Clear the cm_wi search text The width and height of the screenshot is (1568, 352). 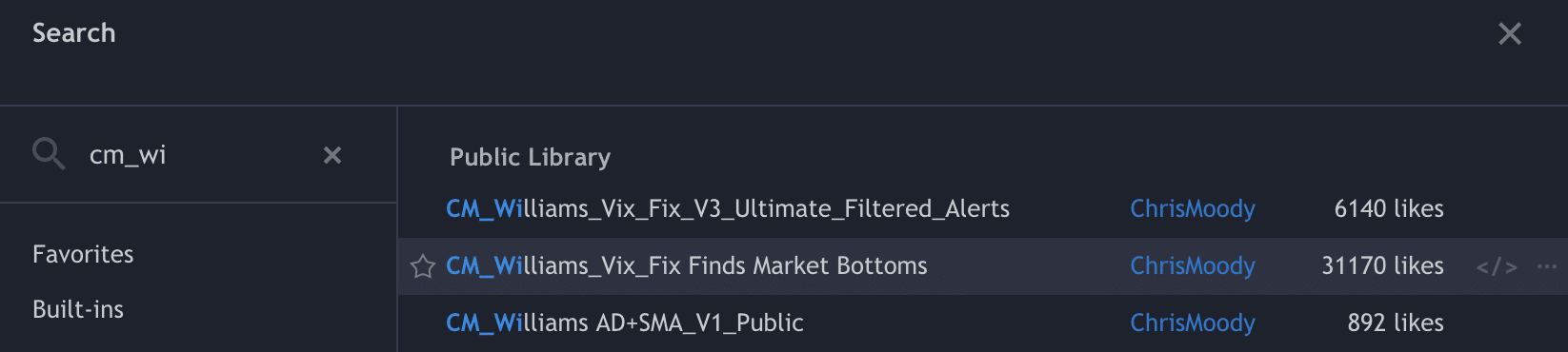(332, 155)
